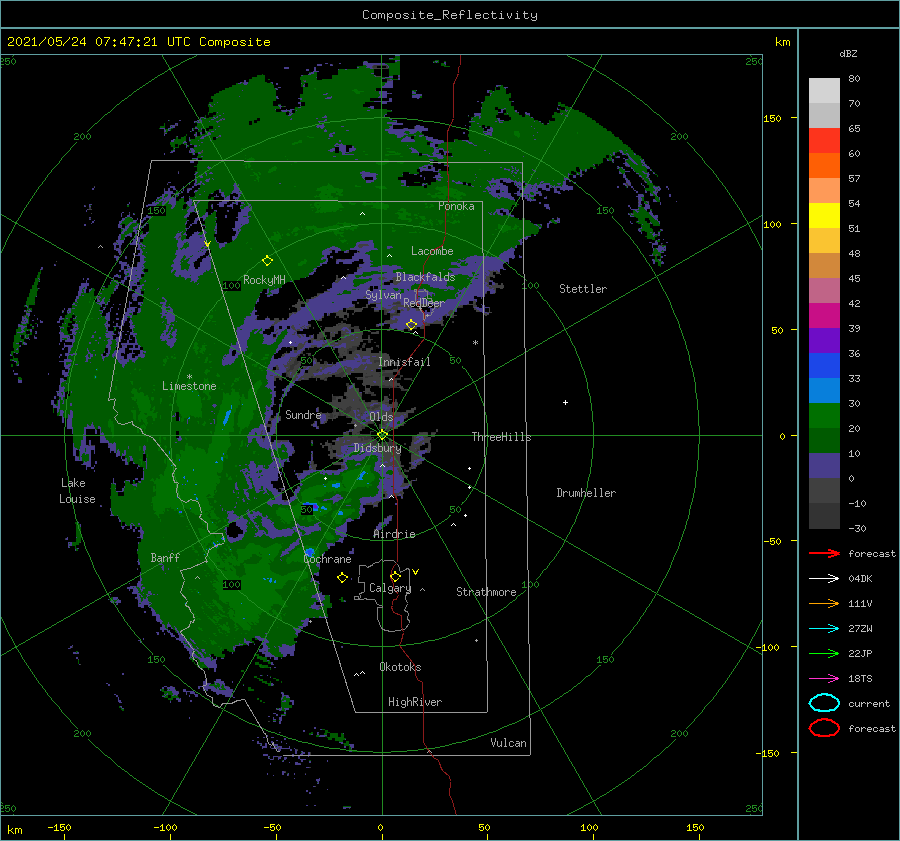The width and height of the screenshot is (900, 841).
Task: Click the RockyMH label
Action: (x=264, y=280)
